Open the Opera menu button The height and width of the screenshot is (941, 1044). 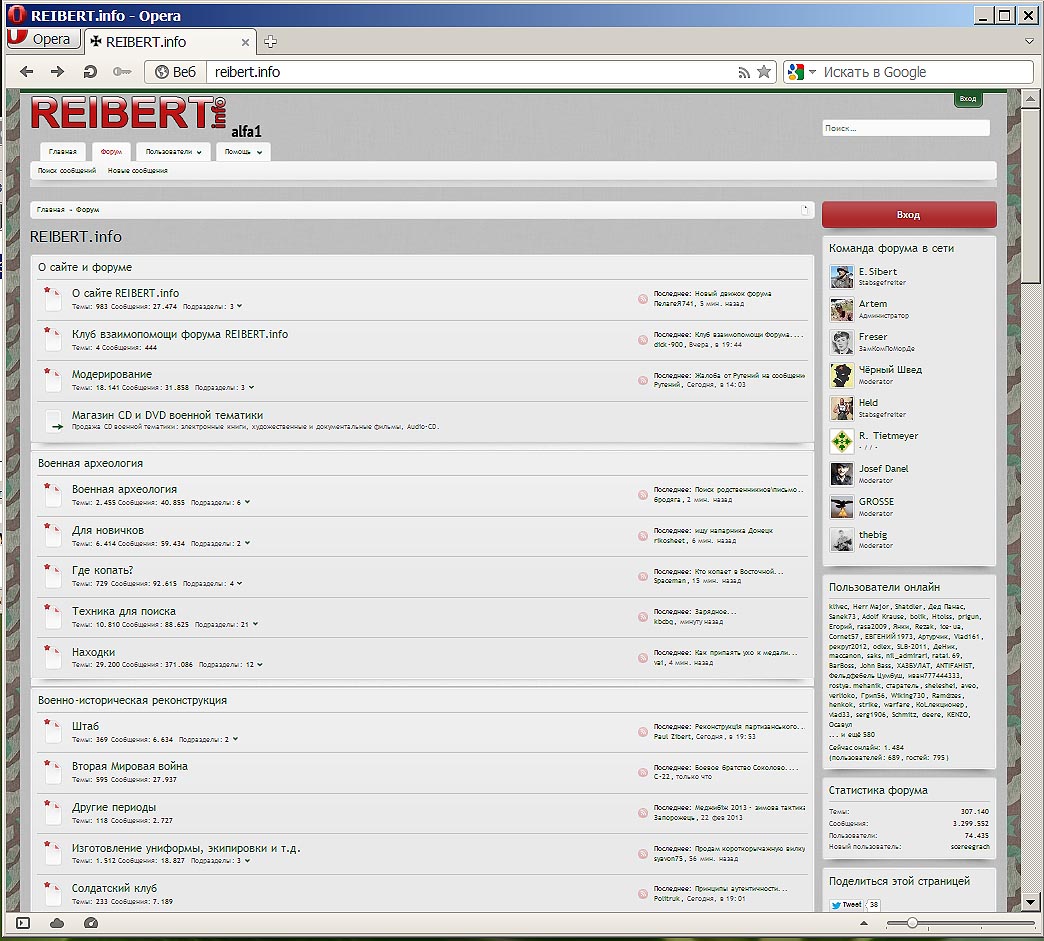pyautogui.click(x=44, y=39)
